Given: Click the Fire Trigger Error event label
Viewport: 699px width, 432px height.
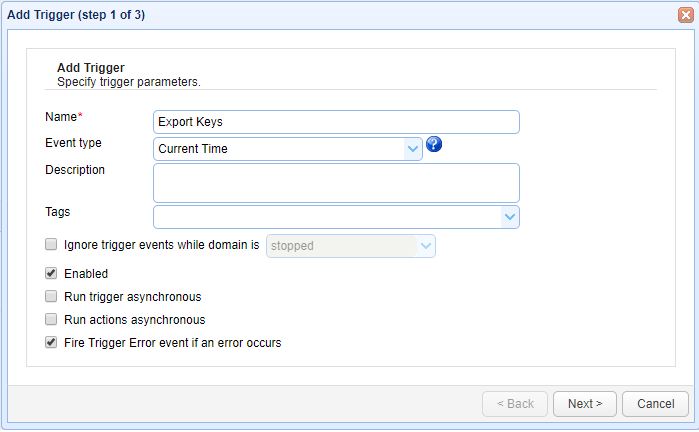Looking at the screenshot, I should (172, 343).
